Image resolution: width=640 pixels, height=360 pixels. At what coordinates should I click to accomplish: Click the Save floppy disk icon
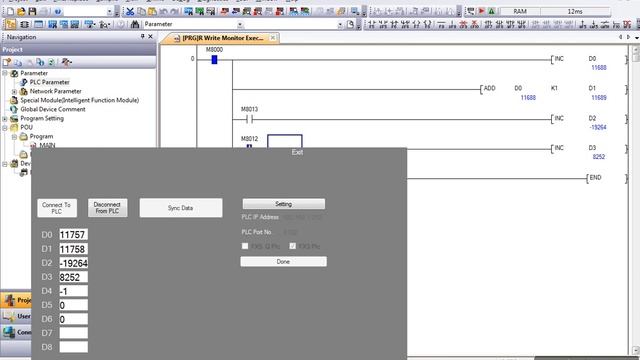tap(32, 12)
